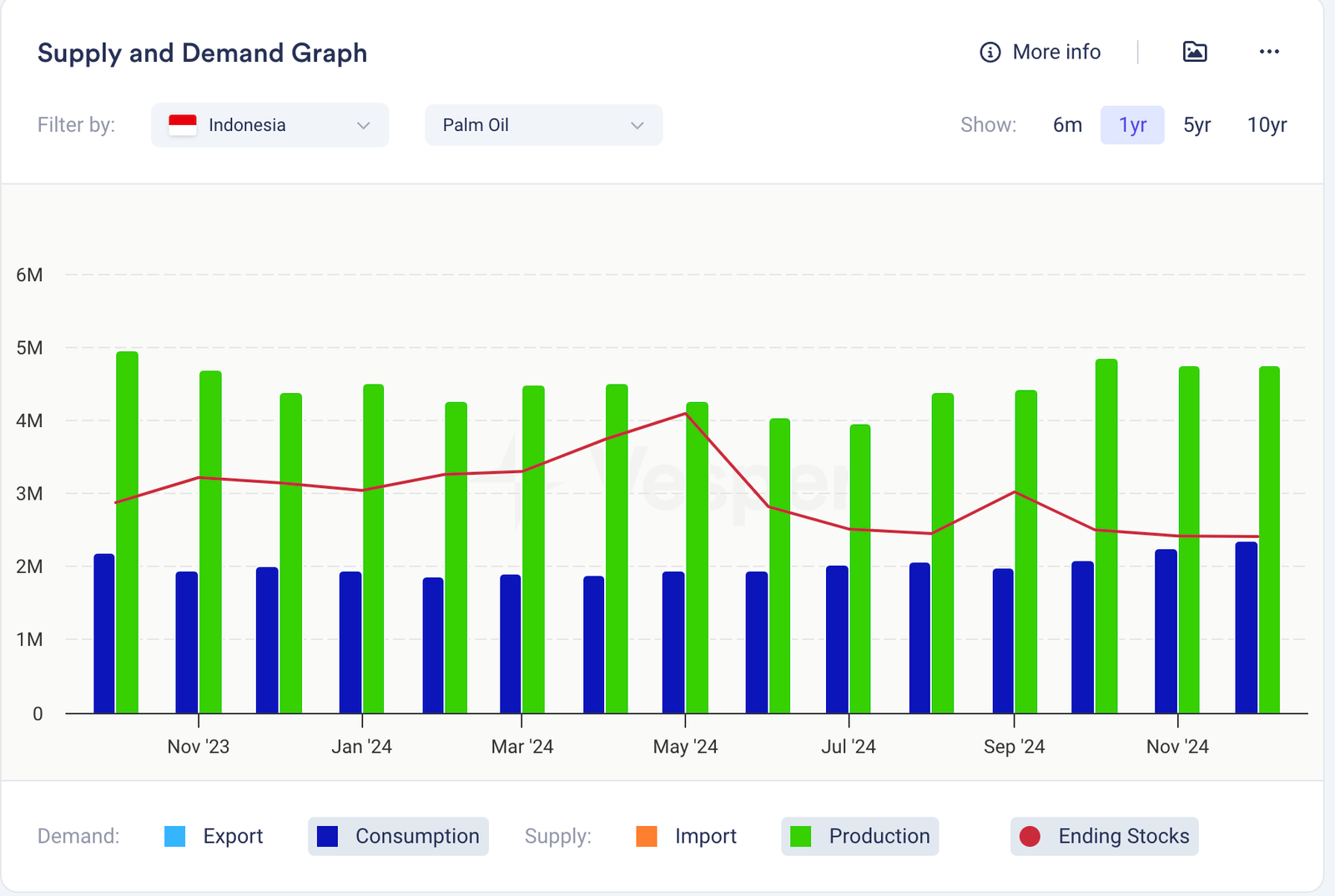Download chart using the image icon

click(x=1195, y=52)
